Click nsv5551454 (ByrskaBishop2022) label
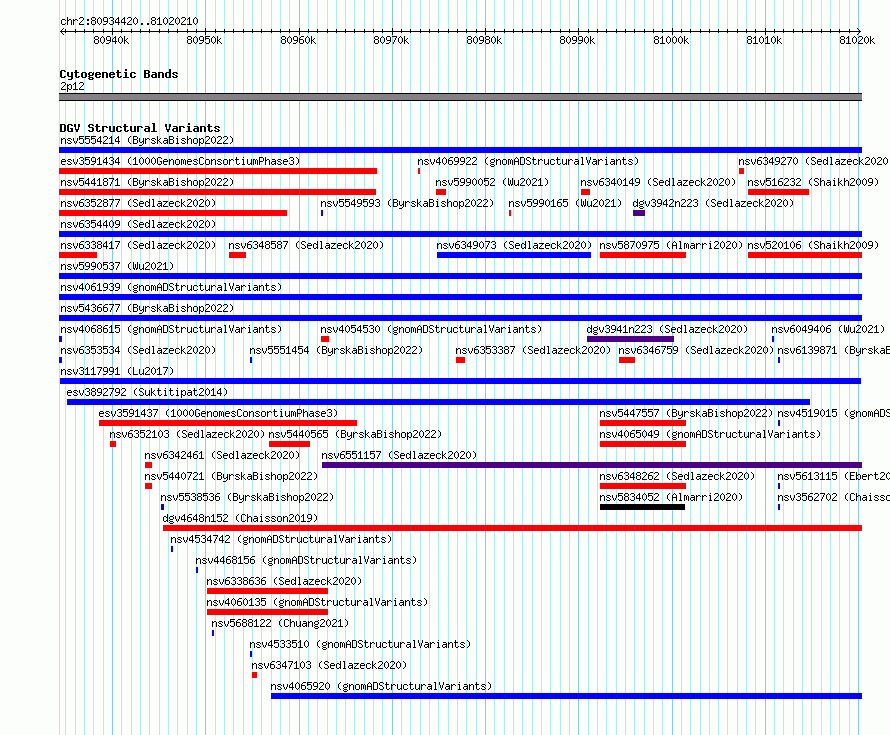 pos(336,350)
